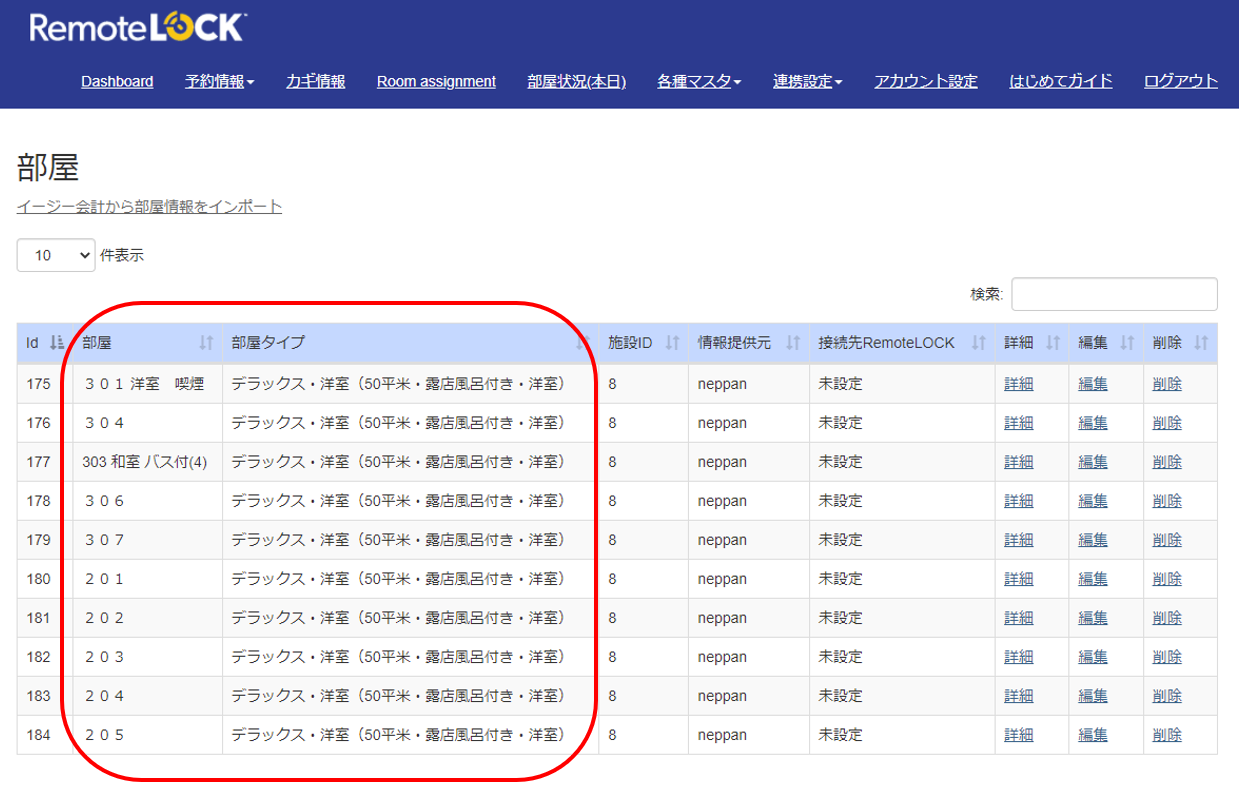This screenshot has width=1239, height=787.
Task: Open 部屋状況(本日) from navigation
Action: point(577,81)
